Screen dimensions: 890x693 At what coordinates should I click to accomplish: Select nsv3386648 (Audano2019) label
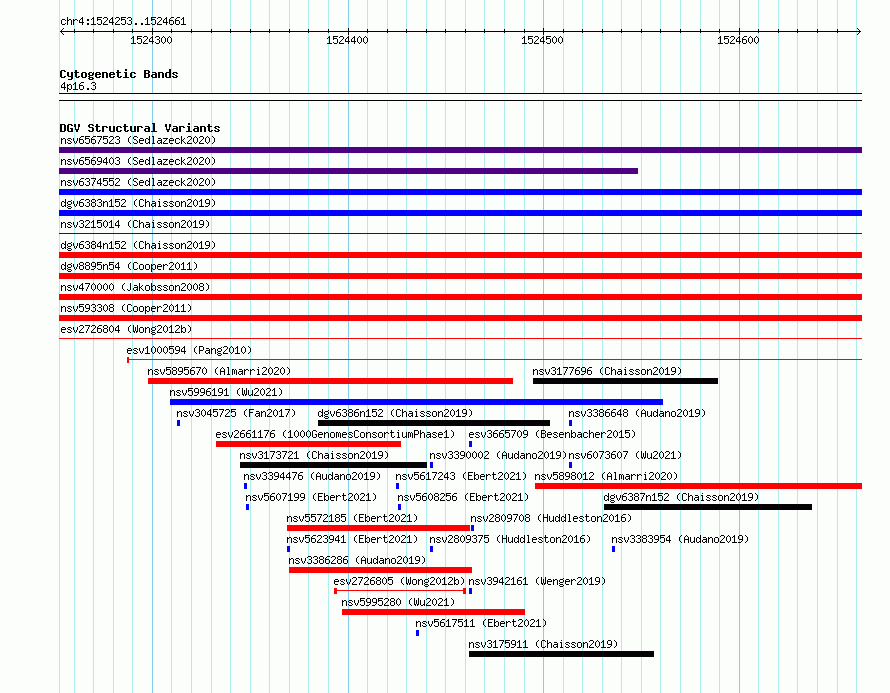(x=637, y=413)
